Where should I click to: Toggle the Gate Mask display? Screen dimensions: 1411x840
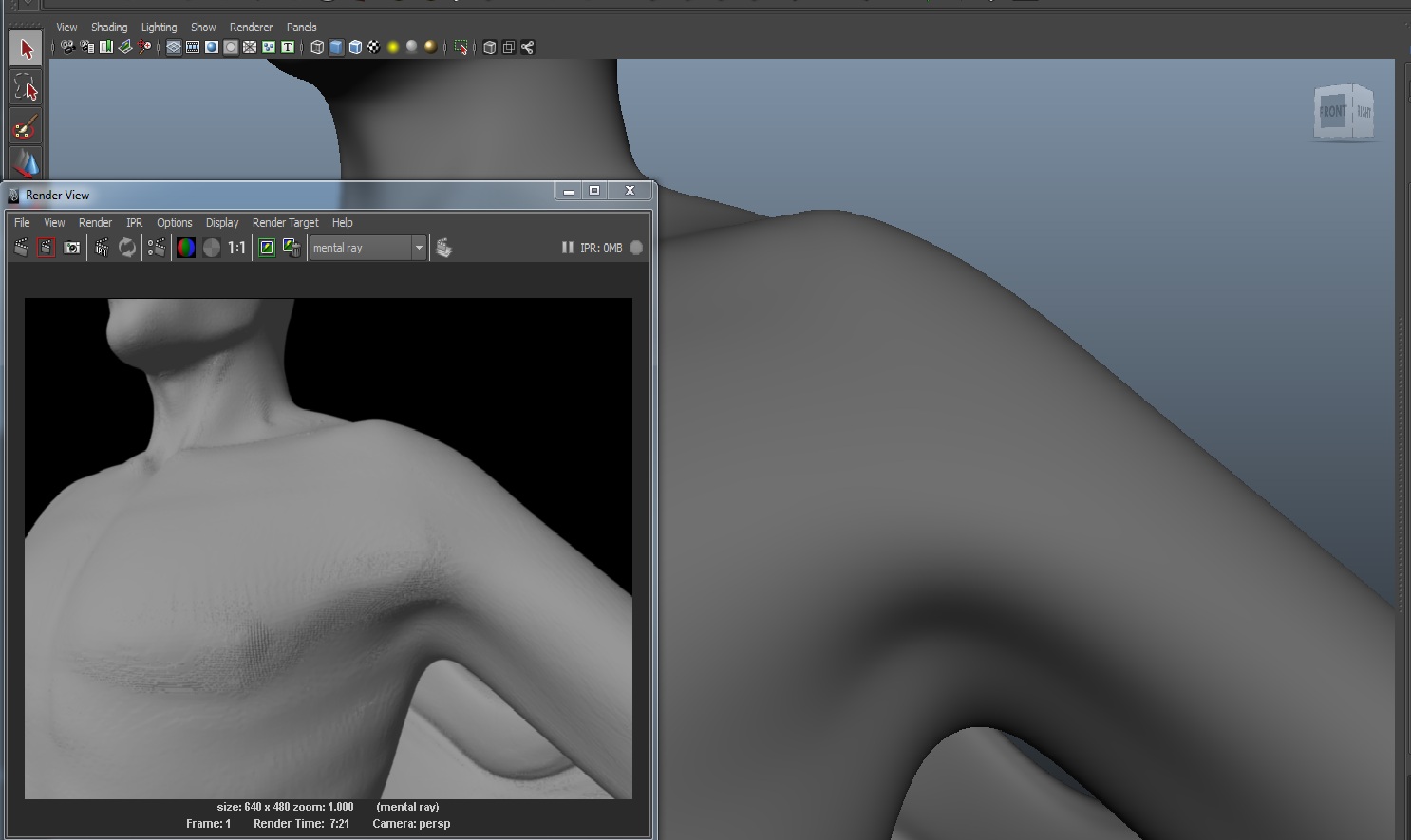pyautogui.click(x=231, y=47)
